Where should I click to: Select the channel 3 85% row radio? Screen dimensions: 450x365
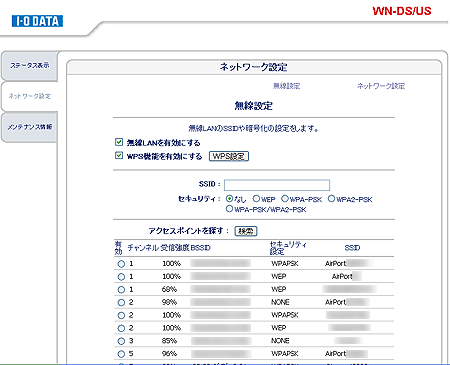[x=121, y=341]
